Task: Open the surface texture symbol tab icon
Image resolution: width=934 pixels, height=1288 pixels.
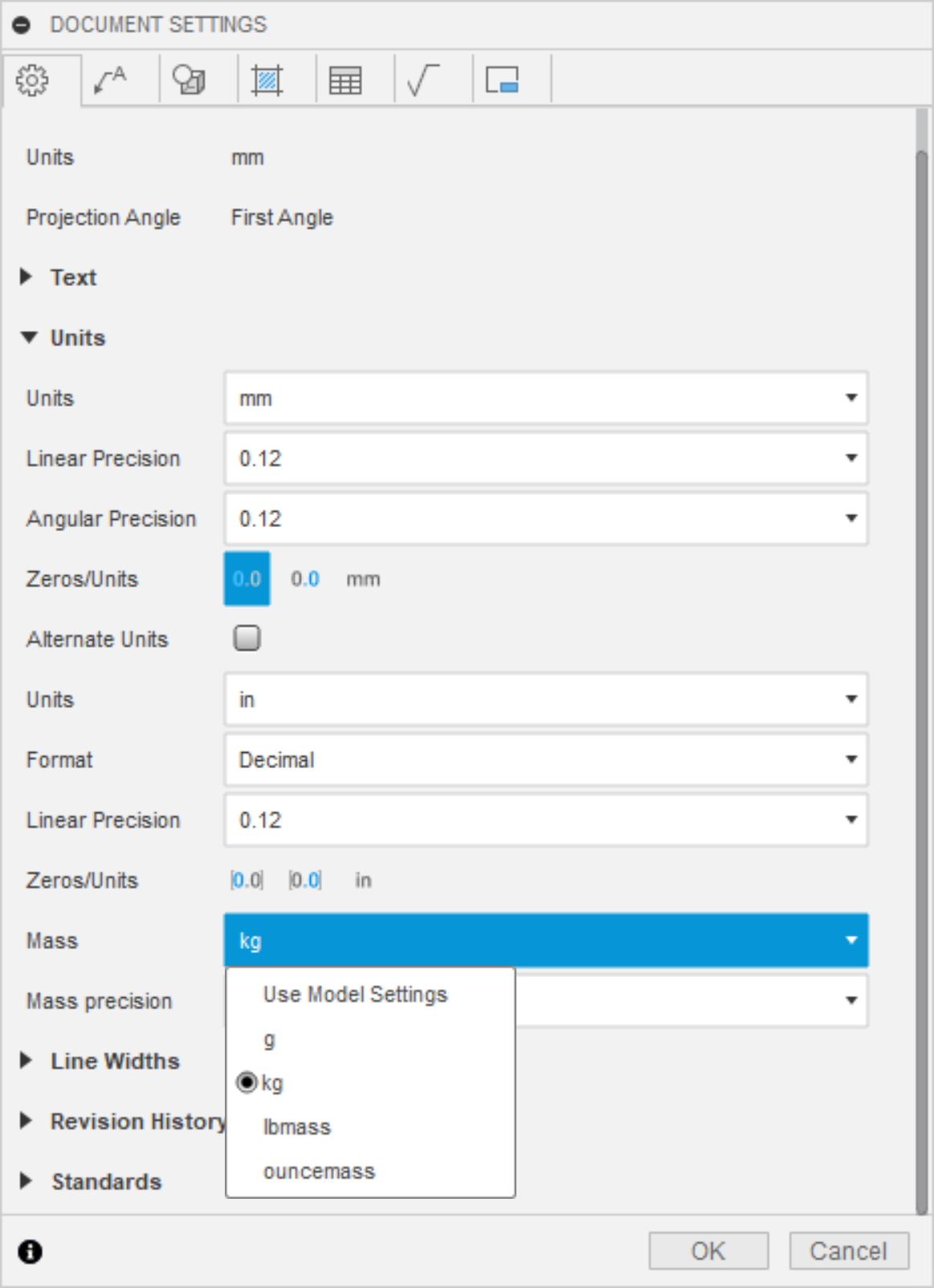Action: pyautogui.click(x=423, y=80)
